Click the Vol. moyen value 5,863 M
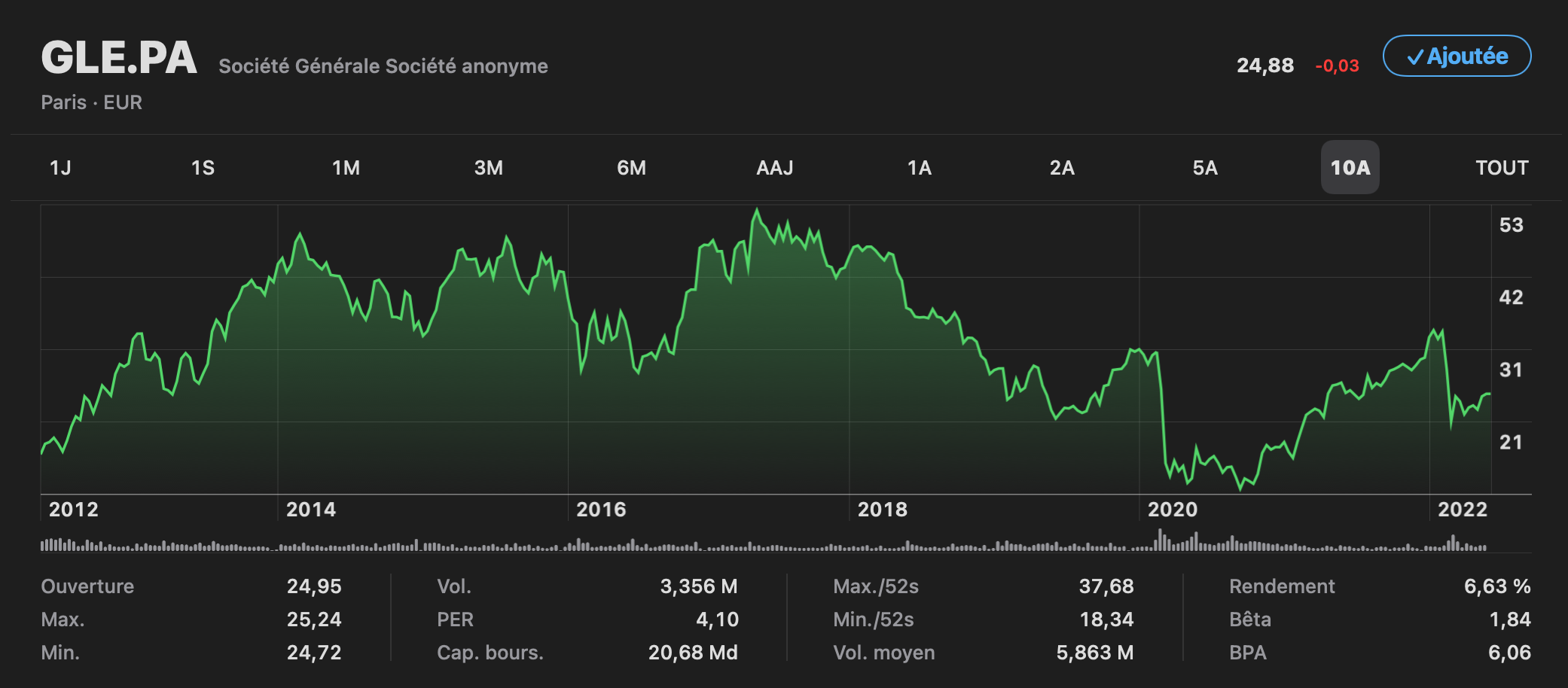The image size is (1568, 688). click(x=1095, y=653)
